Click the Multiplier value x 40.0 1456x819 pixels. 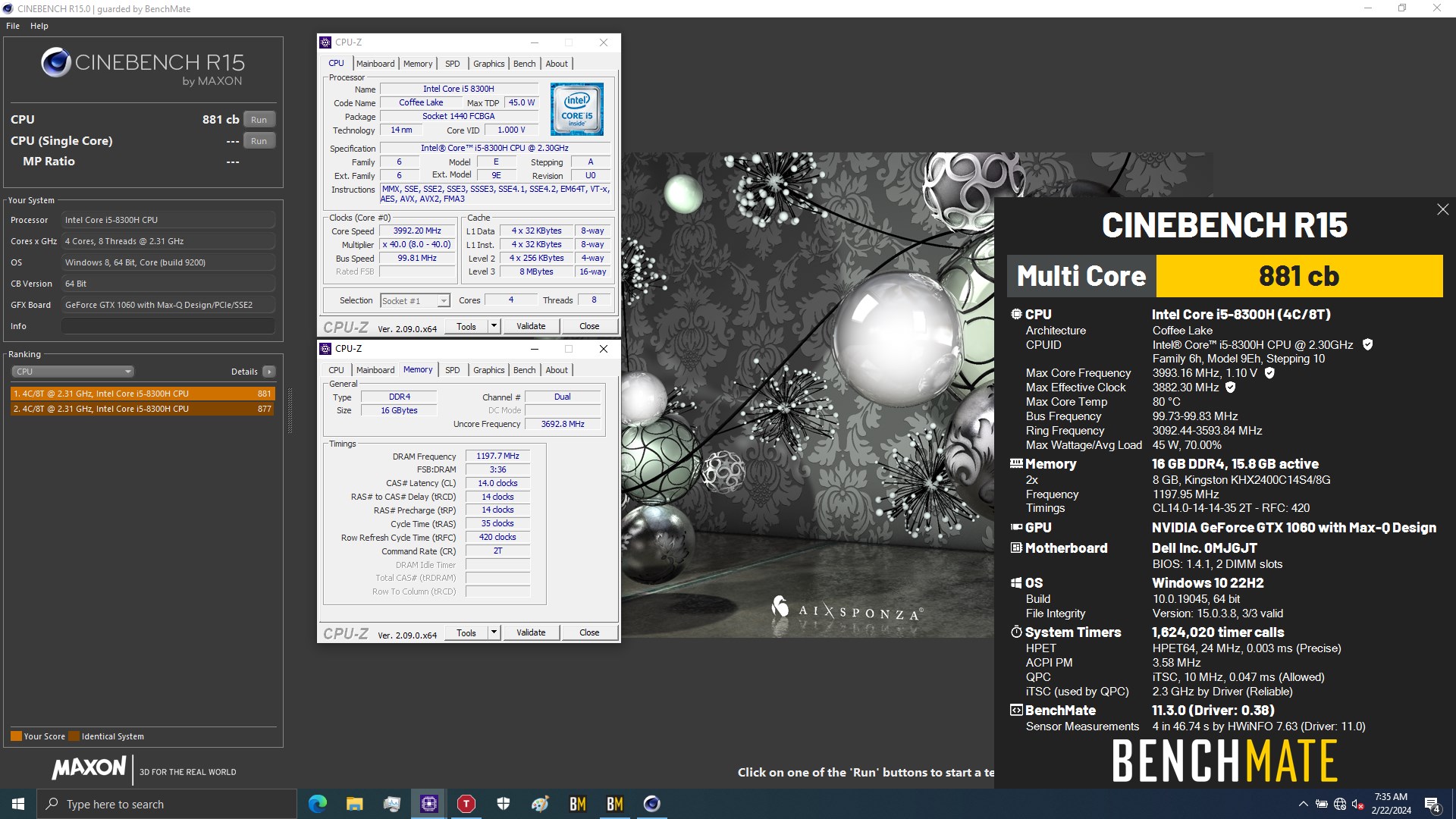pyautogui.click(x=417, y=244)
